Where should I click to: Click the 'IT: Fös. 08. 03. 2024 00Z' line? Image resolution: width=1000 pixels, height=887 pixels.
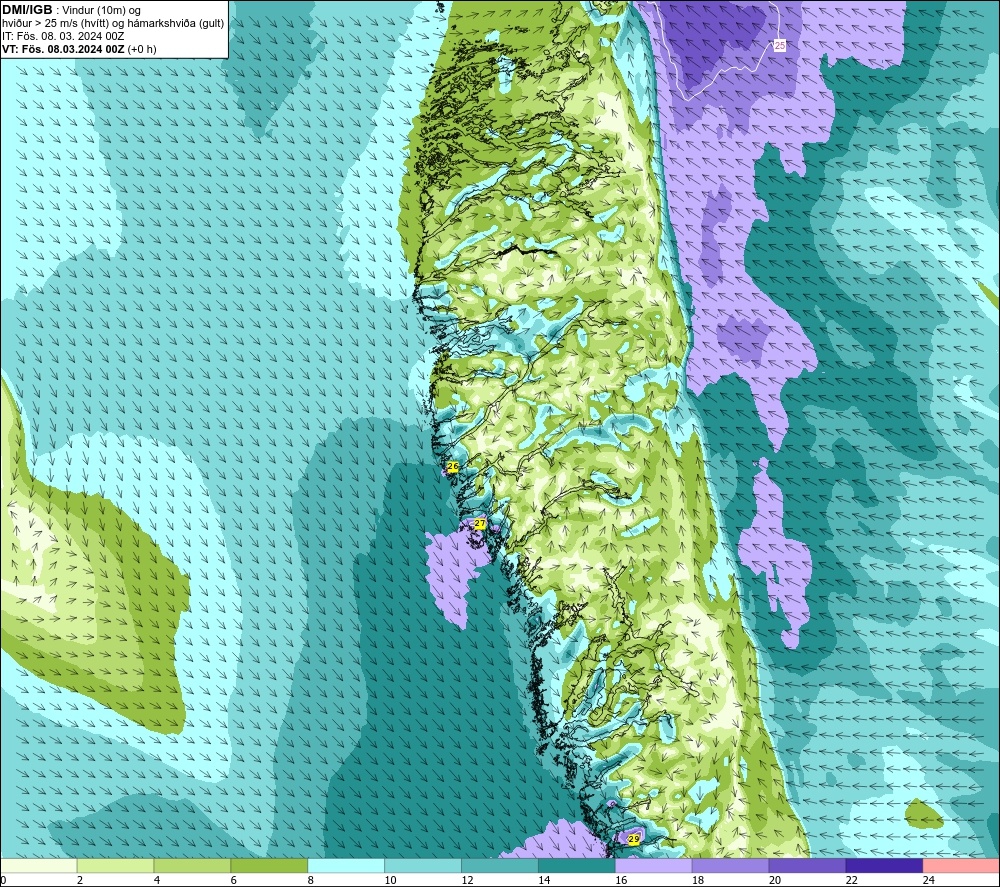click(x=63, y=36)
